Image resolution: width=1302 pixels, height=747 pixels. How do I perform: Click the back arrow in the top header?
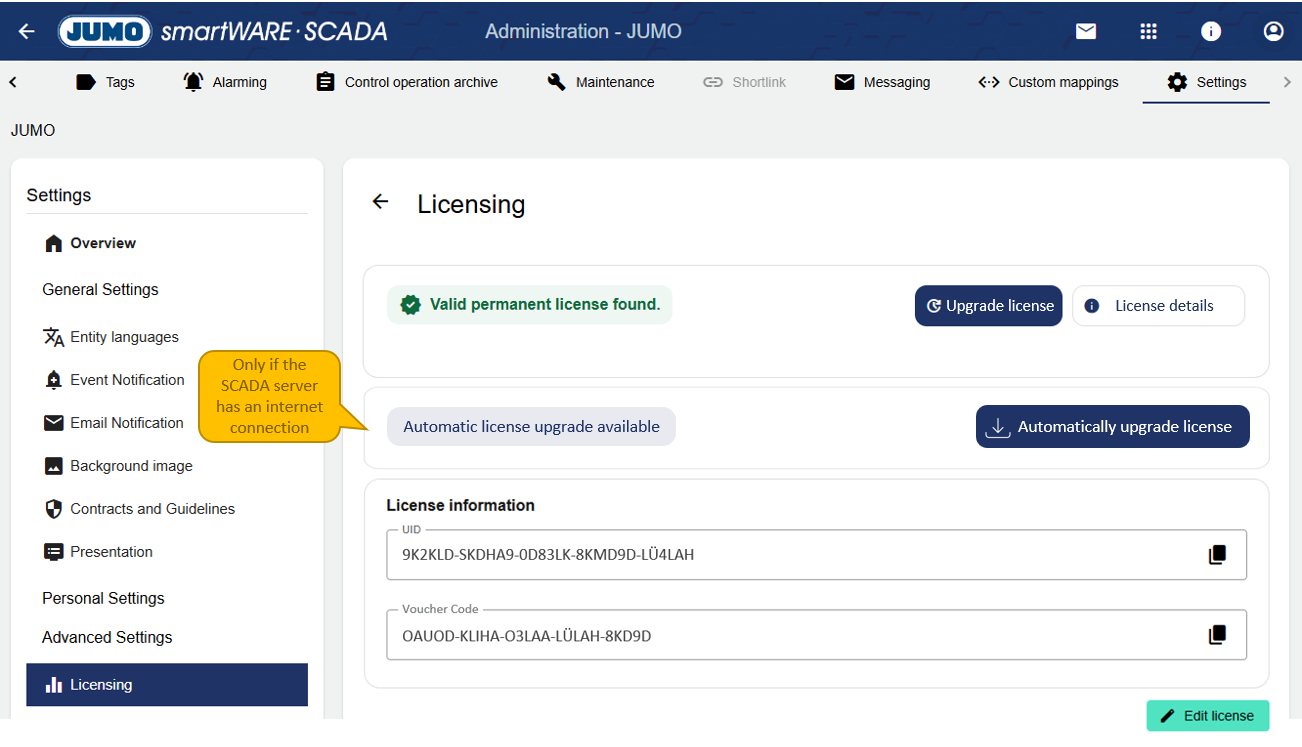point(27,31)
